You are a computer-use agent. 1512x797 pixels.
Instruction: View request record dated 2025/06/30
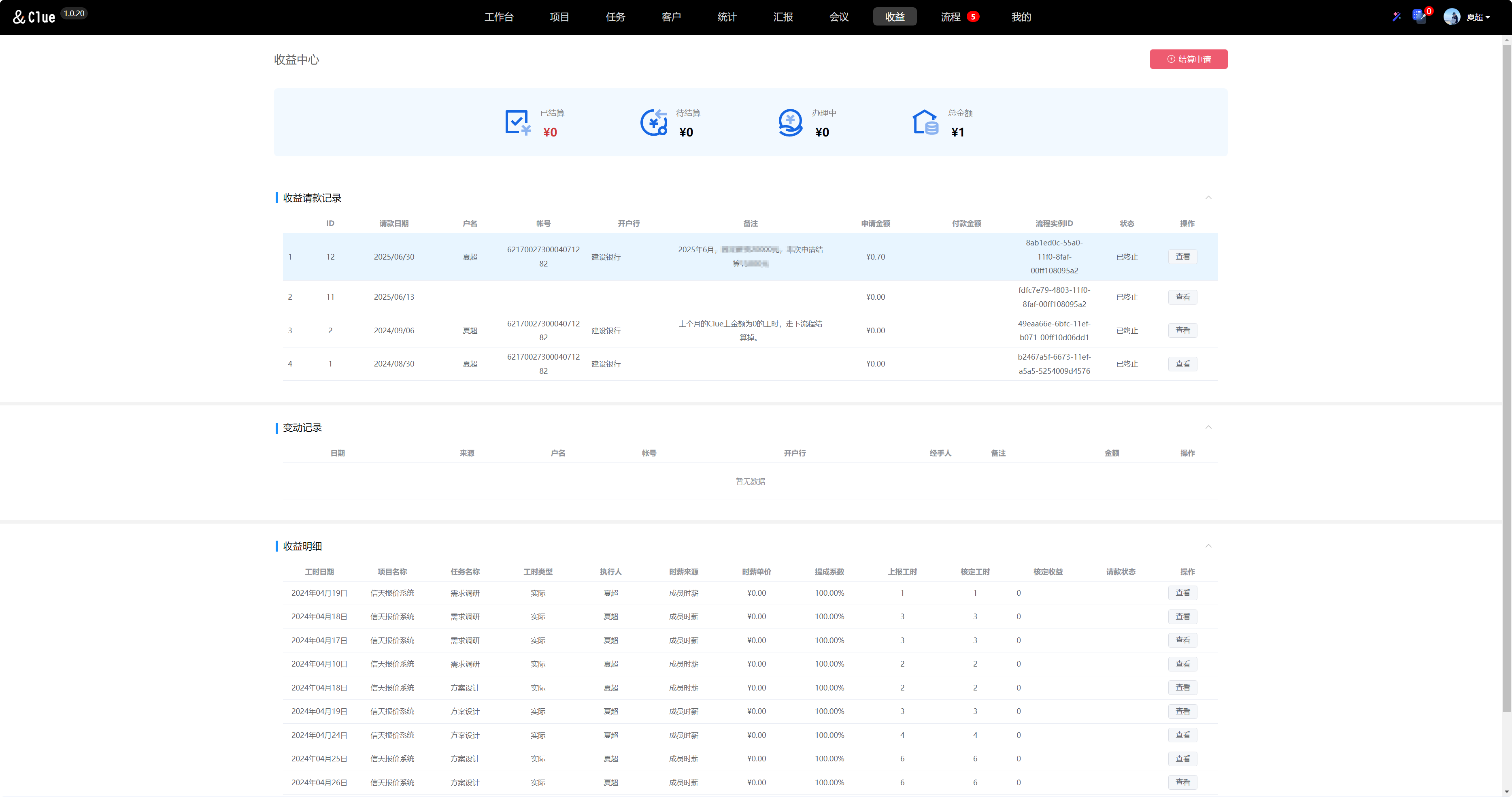click(1182, 257)
